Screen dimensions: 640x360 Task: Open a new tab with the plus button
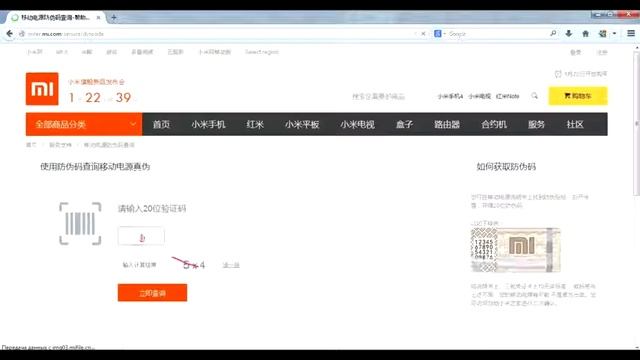[114, 18]
